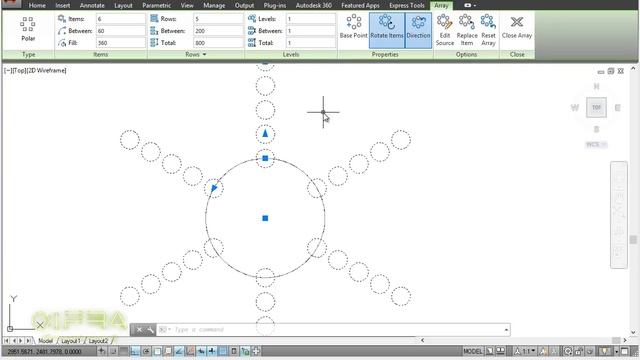Toggle Rotate Items for the array
This screenshot has height=360, width=640.
pyautogui.click(x=387, y=31)
